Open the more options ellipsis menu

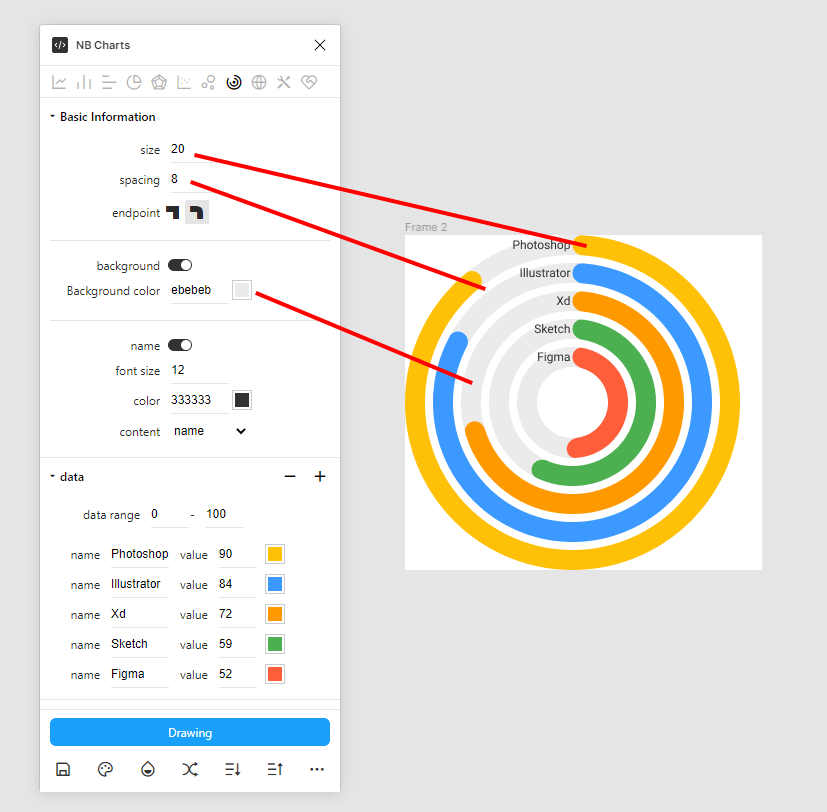coord(317,769)
